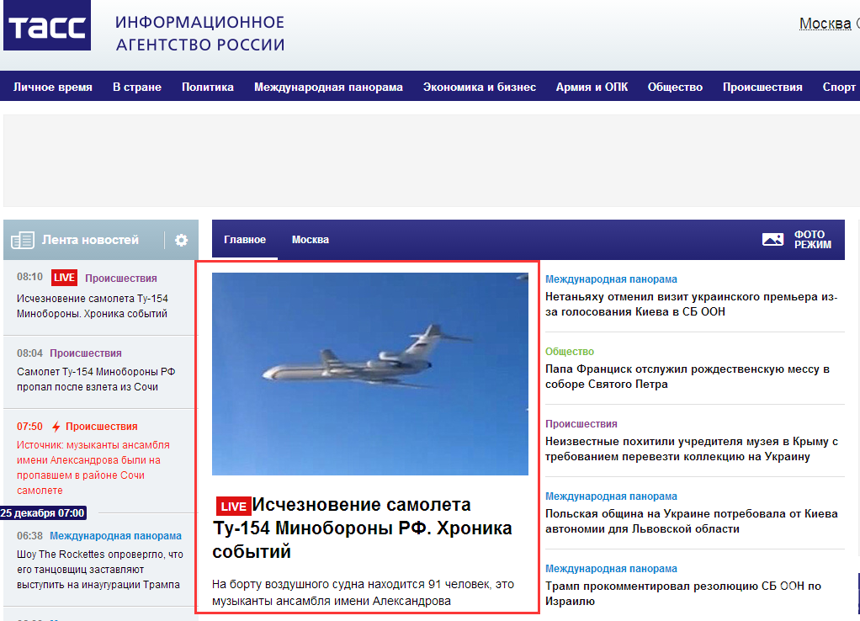Image resolution: width=860 pixels, height=621 pixels.
Task: Open Политика menu section
Action: (208, 87)
